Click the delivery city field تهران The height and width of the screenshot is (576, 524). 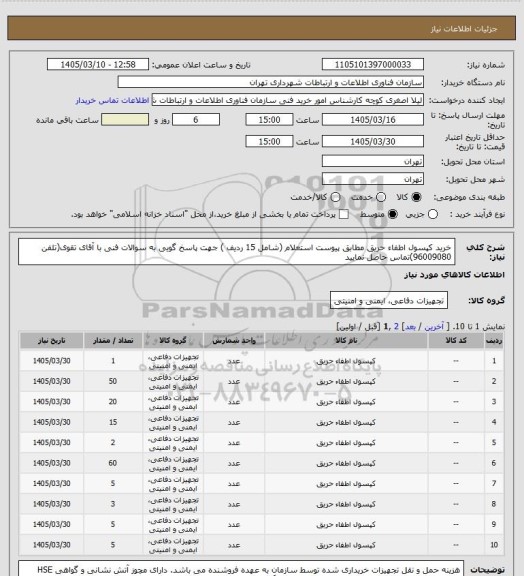click(373, 179)
